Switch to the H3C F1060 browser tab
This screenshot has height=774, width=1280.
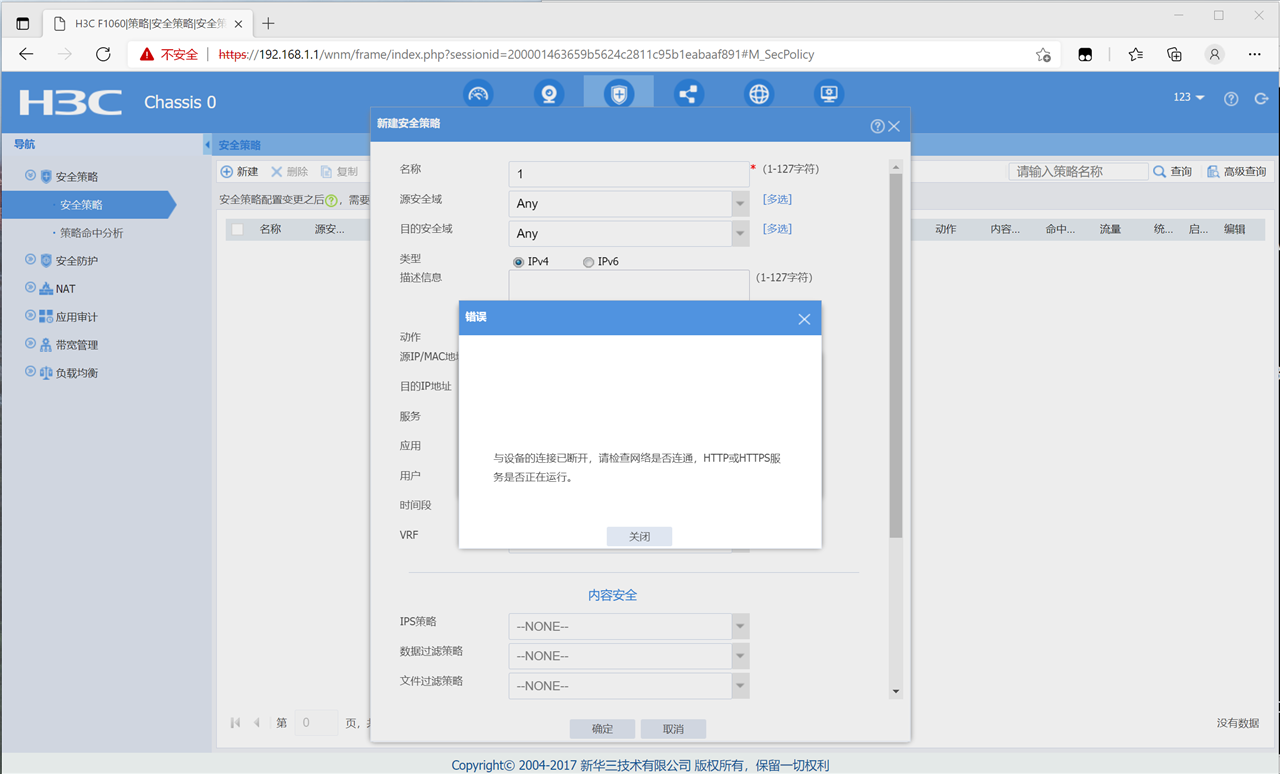tap(147, 23)
